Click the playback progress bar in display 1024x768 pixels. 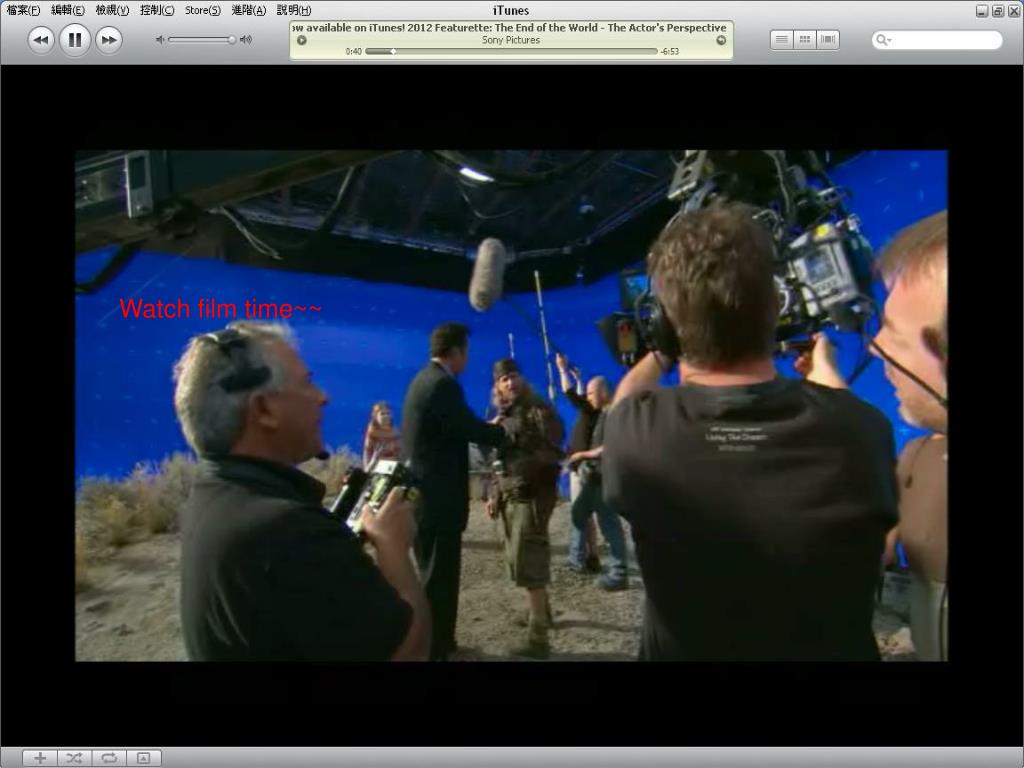[511, 51]
